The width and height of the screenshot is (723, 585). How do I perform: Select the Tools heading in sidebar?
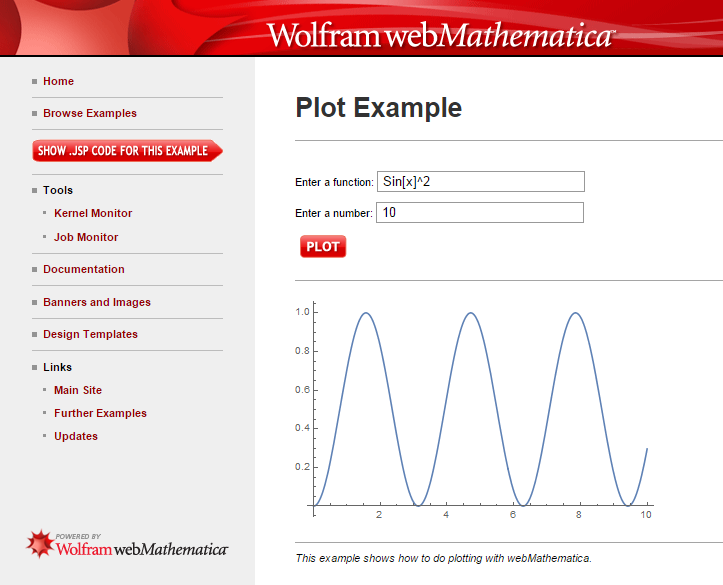[x=58, y=190]
